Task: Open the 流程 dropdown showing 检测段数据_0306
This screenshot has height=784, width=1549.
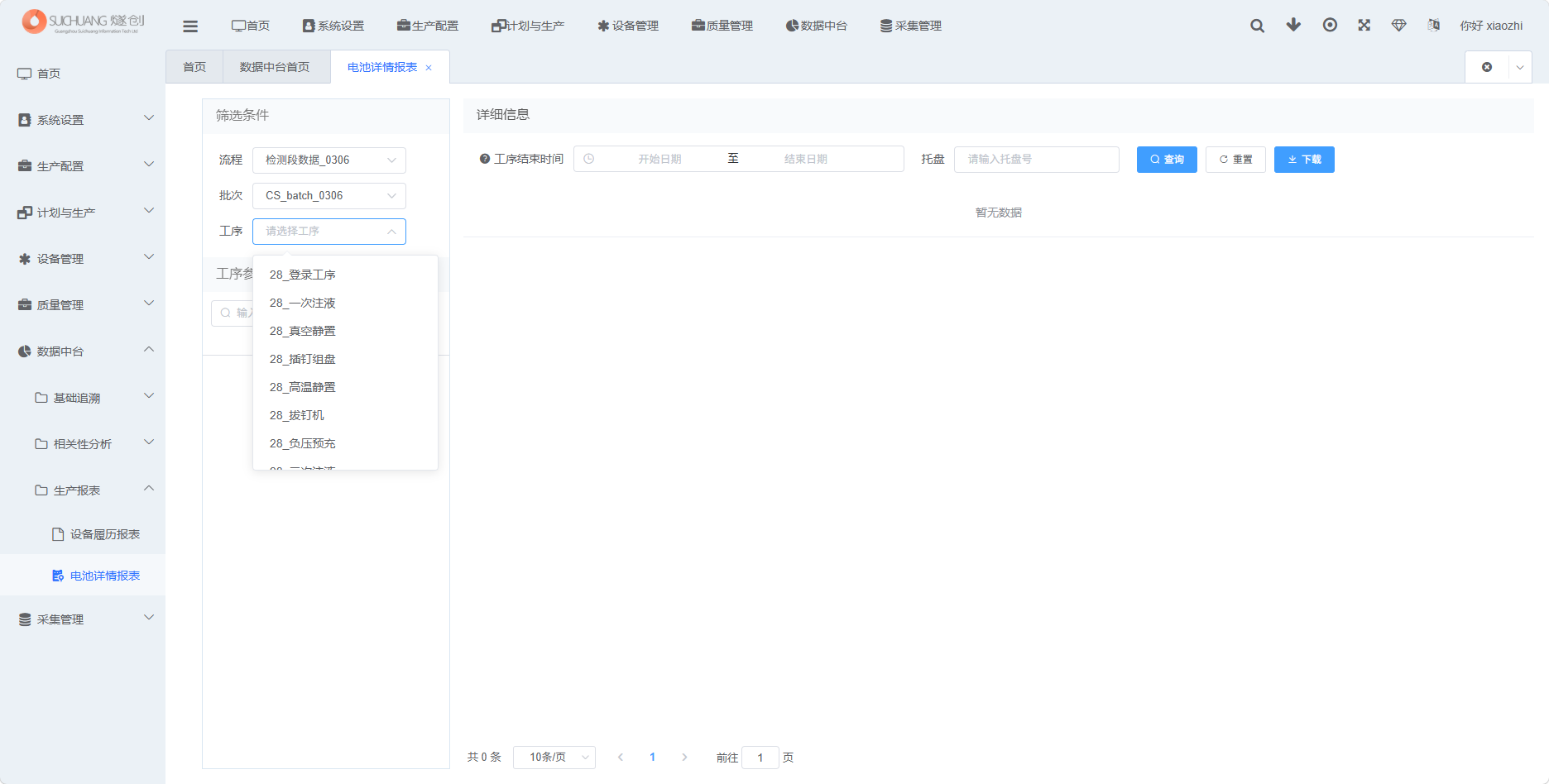Action: click(329, 160)
